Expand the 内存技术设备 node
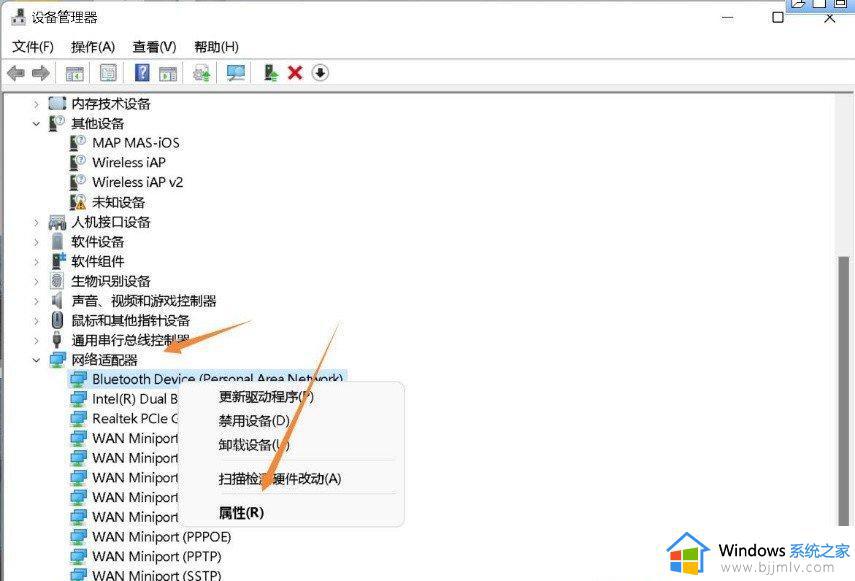Viewport: 855px width, 581px height. point(36,104)
